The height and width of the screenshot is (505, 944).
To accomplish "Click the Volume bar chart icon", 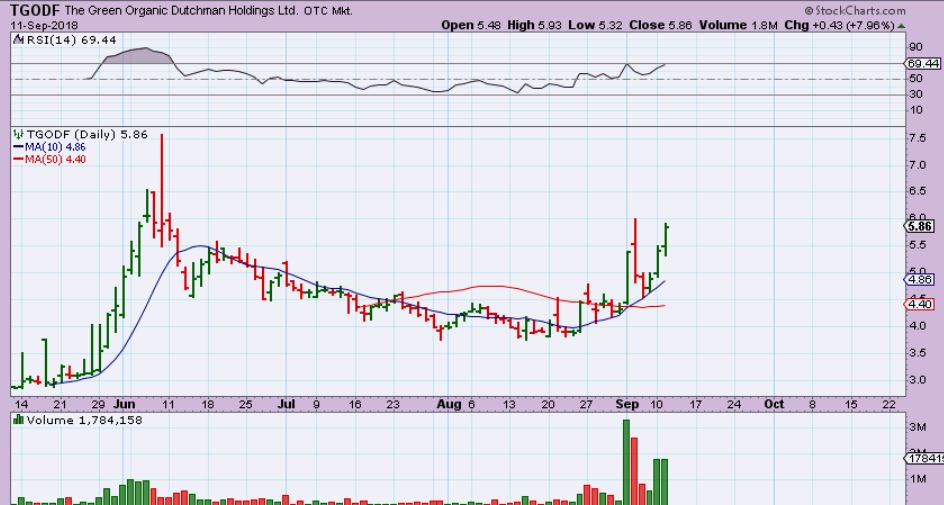I will [x=16, y=419].
